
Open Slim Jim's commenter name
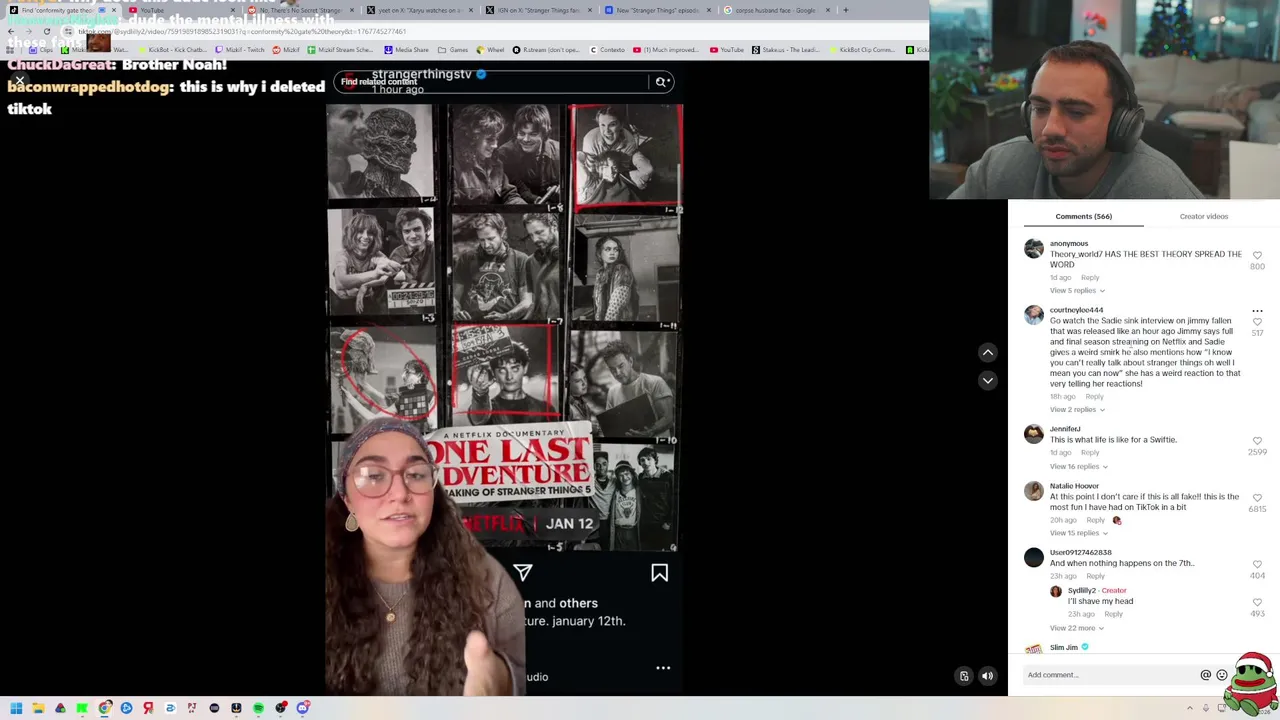[1064, 647]
